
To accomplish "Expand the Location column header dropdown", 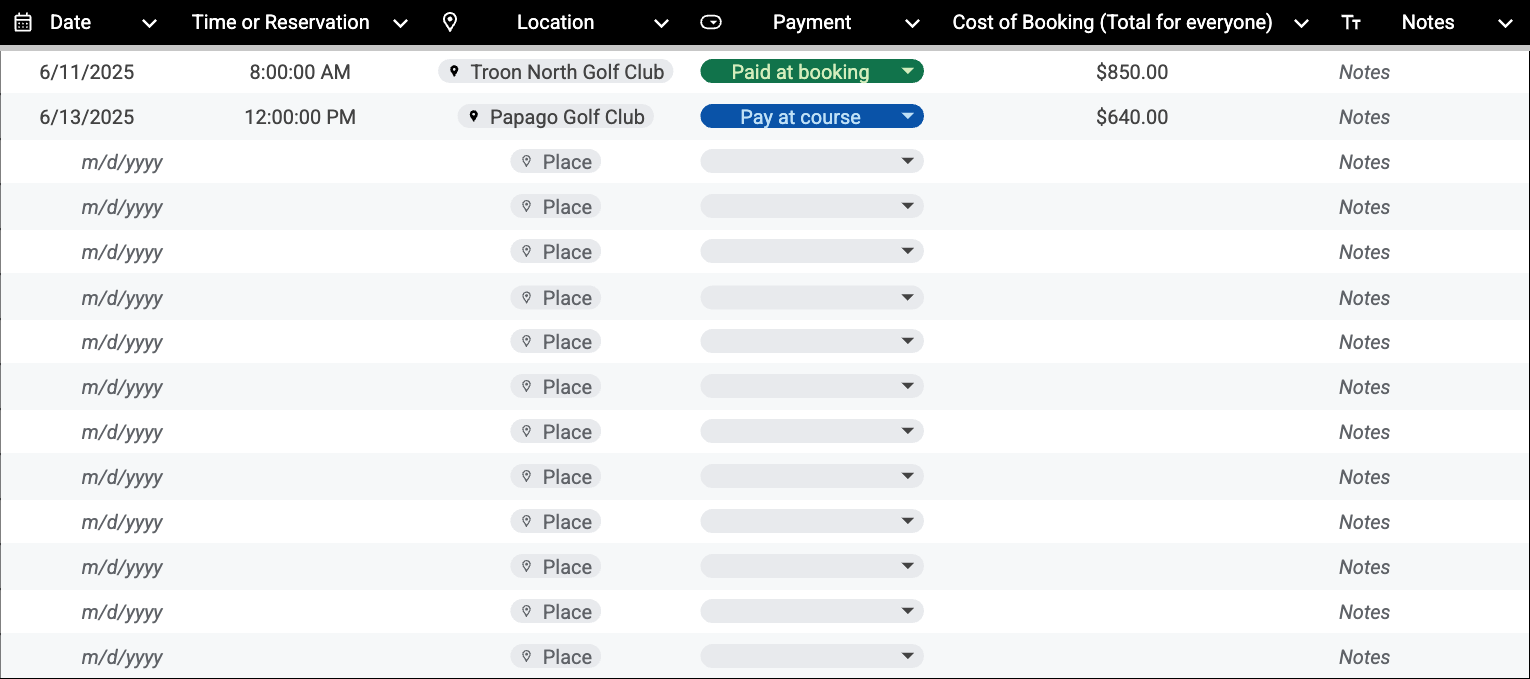I will [x=661, y=23].
